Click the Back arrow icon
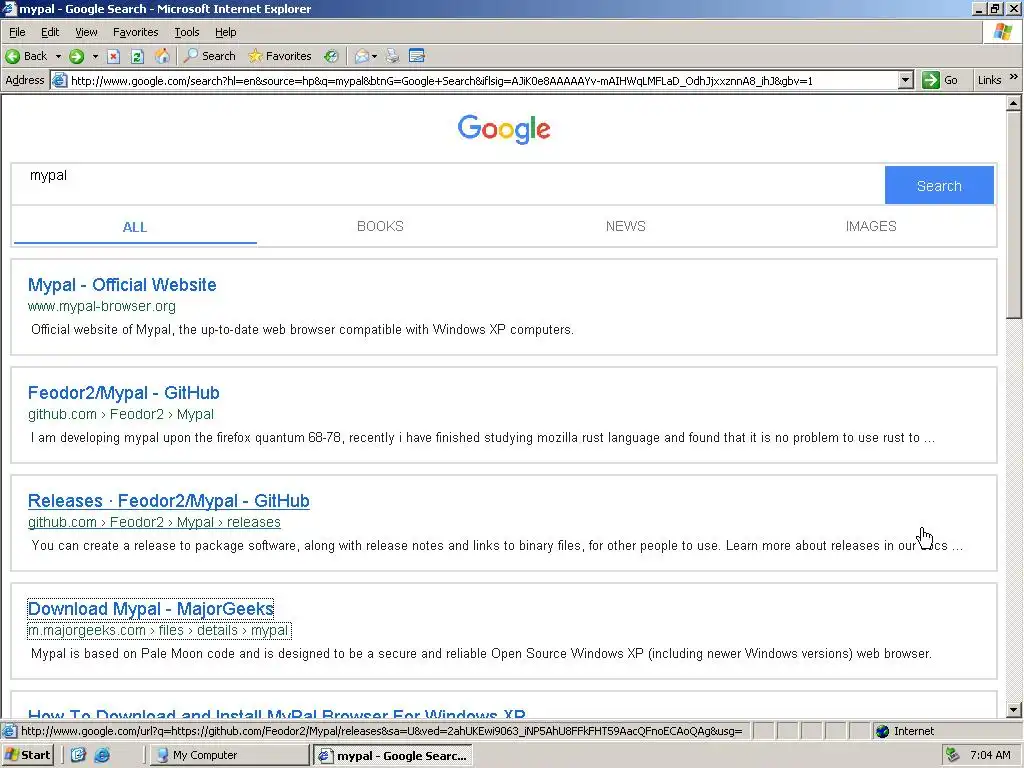This screenshot has height=768, width=1024. 12,56
